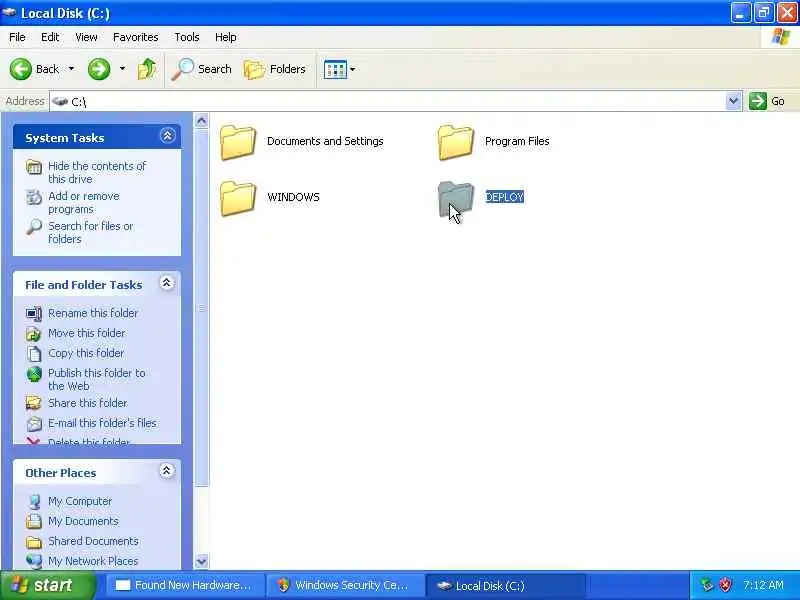This screenshot has height=600, width=800.
Task: Open the Favorites menu
Action: coord(136,37)
